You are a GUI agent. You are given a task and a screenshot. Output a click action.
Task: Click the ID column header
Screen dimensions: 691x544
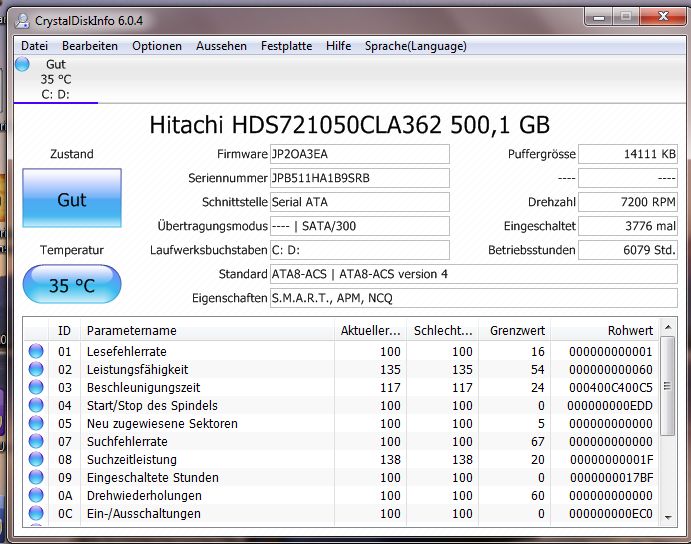coord(64,330)
